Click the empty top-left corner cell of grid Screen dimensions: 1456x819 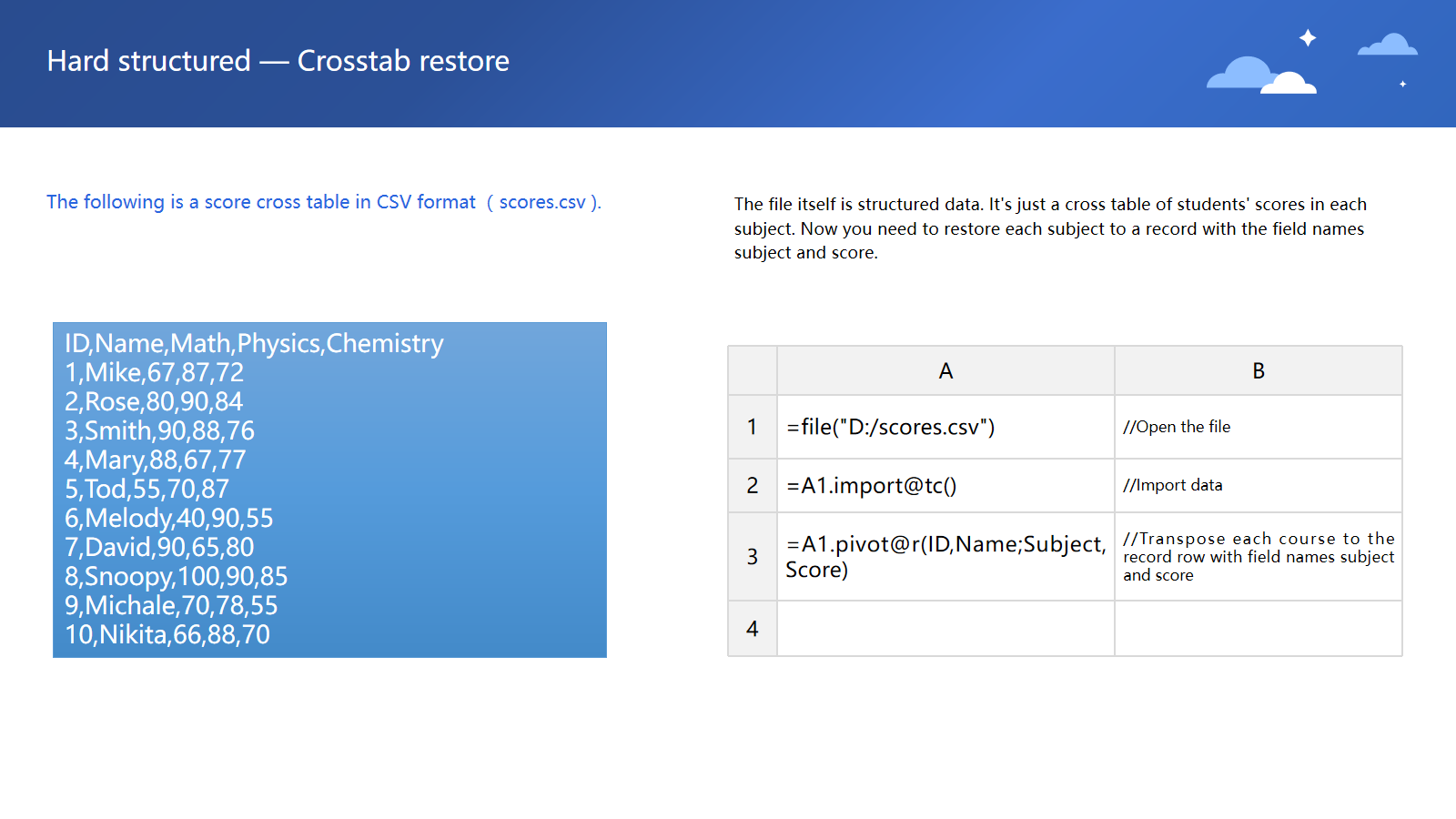[752, 371]
